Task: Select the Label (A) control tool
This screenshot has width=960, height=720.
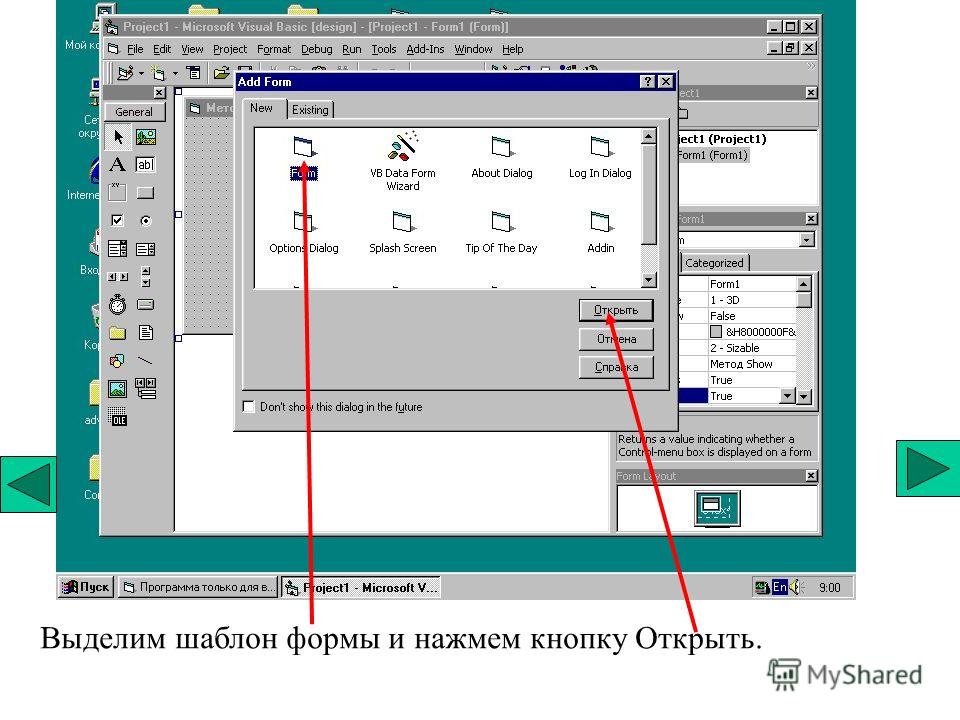Action: pos(118,165)
